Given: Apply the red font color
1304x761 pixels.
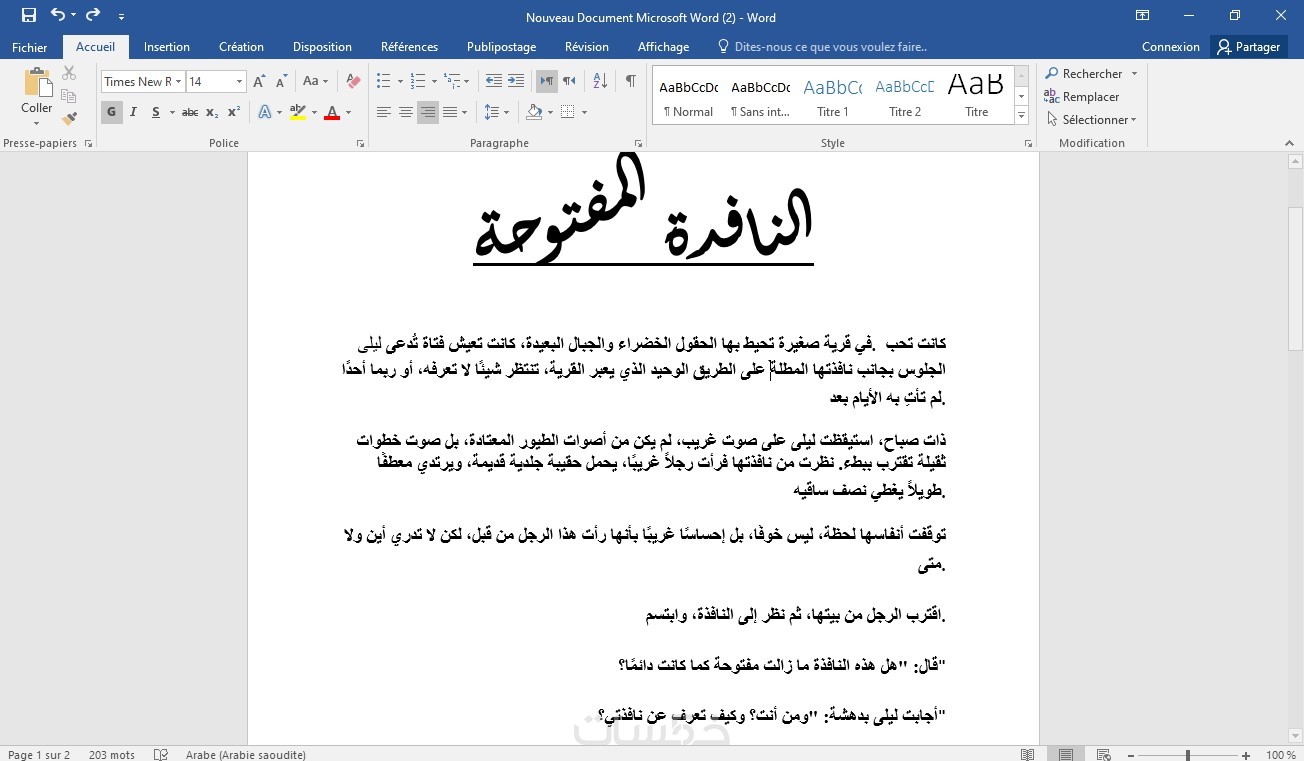Looking at the screenshot, I should tap(332, 112).
